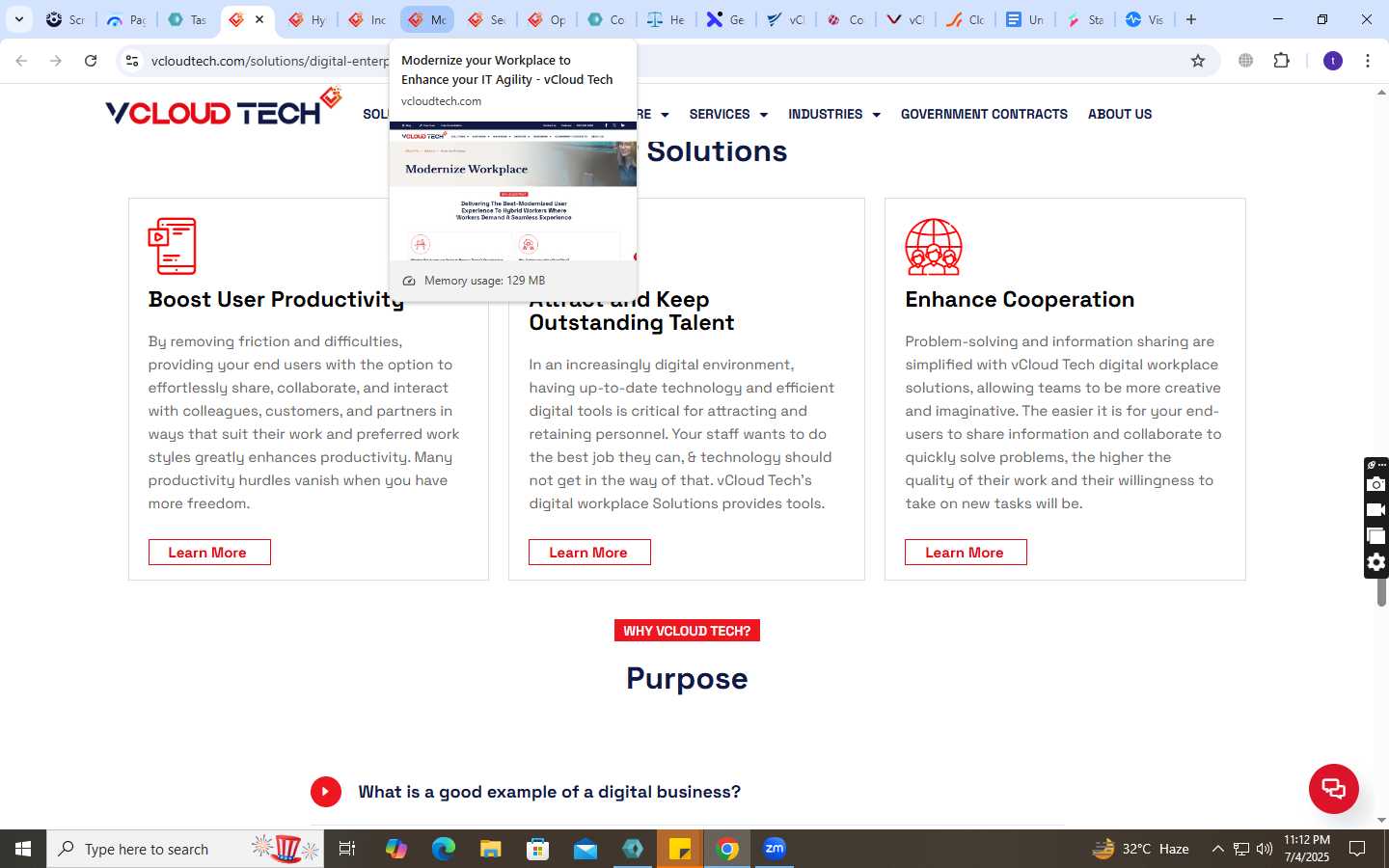
Task: Click the Modernize Workplace tab preview thumbnail
Action: point(513,191)
